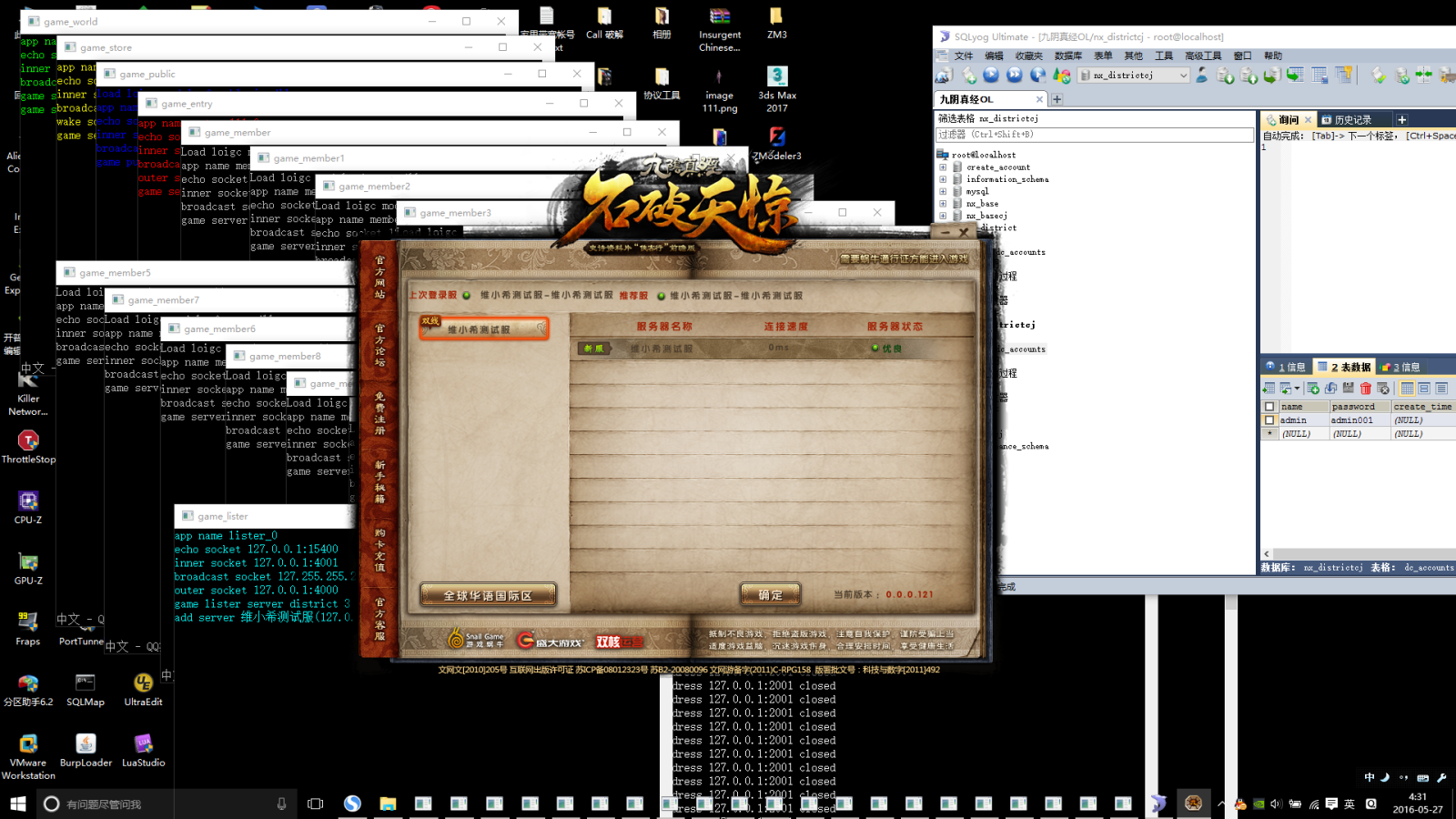The image size is (1456, 819).
Task: Click the cancel changes icon in table data
Action: pos(1383,389)
